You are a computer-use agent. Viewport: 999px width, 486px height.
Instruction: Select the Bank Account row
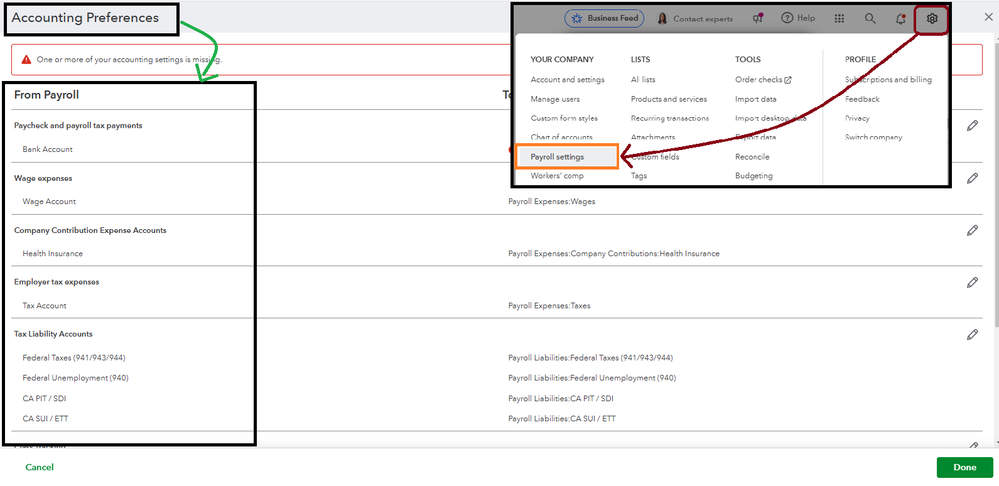(47, 149)
